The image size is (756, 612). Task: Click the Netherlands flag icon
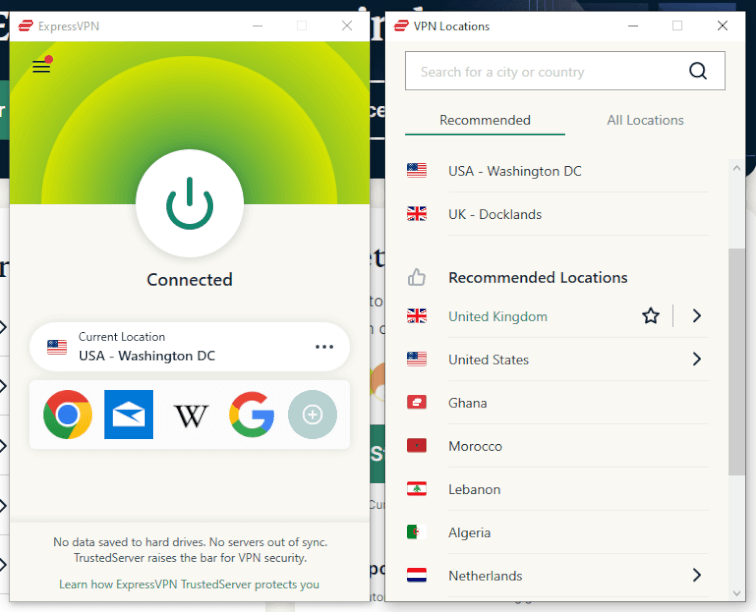click(417, 575)
